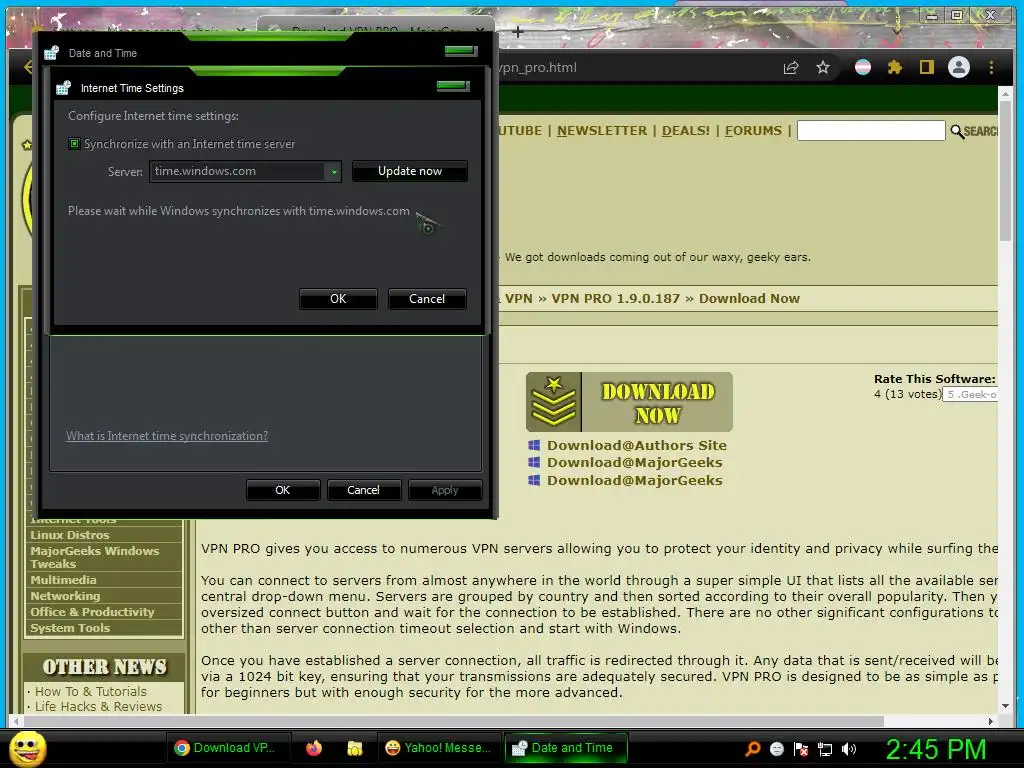
Task: Click the first Download@MajorGeeks link
Action: point(634,462)
